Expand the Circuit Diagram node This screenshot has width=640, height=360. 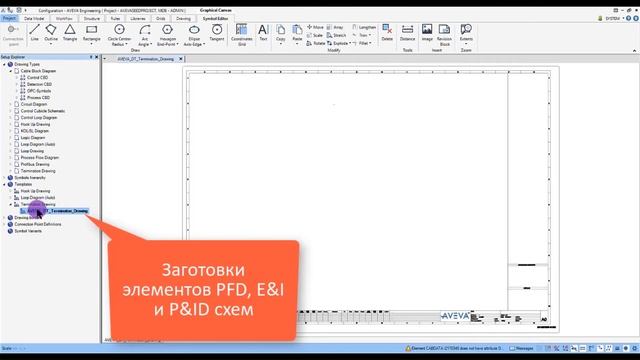coord(11,104)
